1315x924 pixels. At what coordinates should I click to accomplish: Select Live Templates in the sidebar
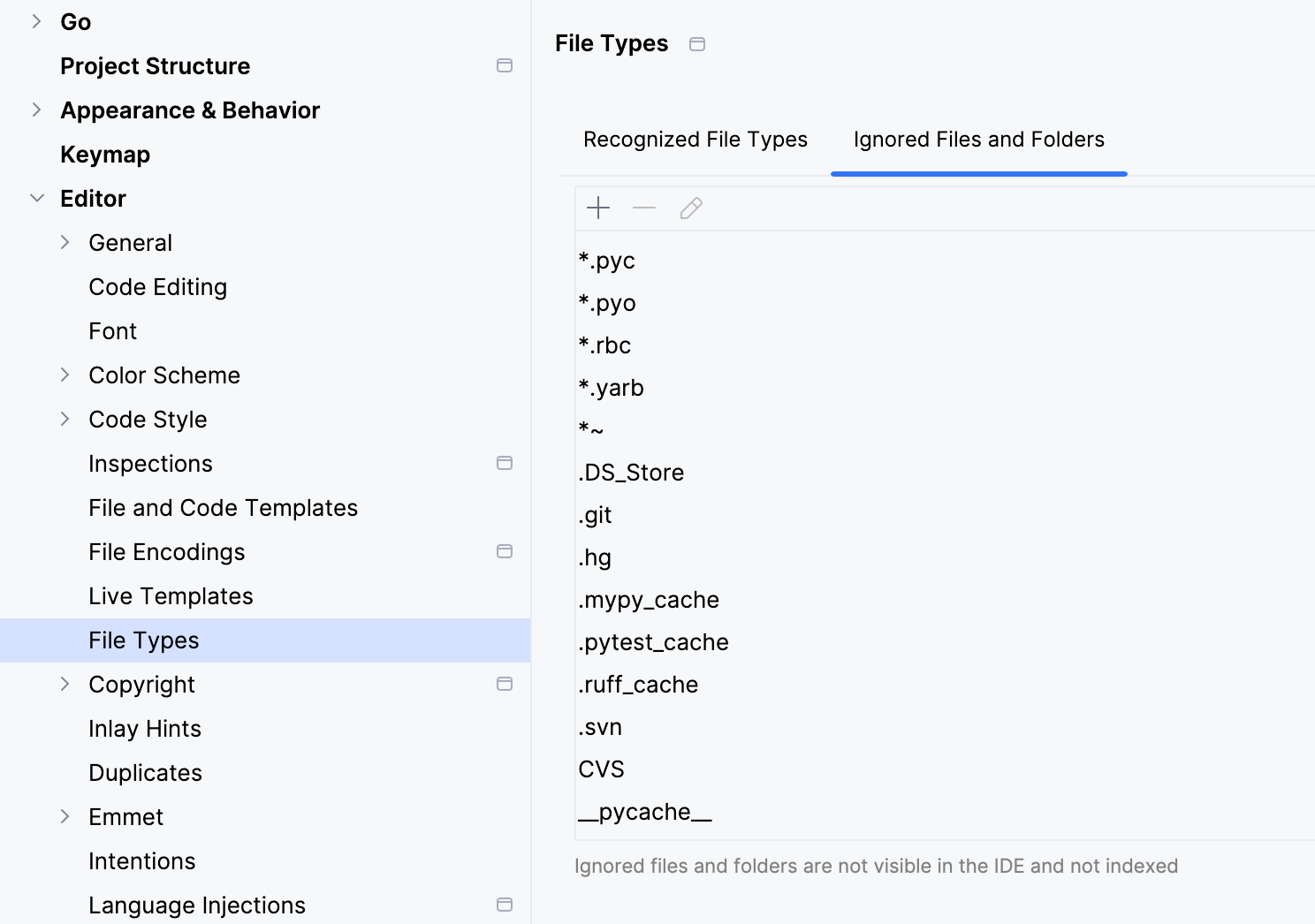[171, 595]
